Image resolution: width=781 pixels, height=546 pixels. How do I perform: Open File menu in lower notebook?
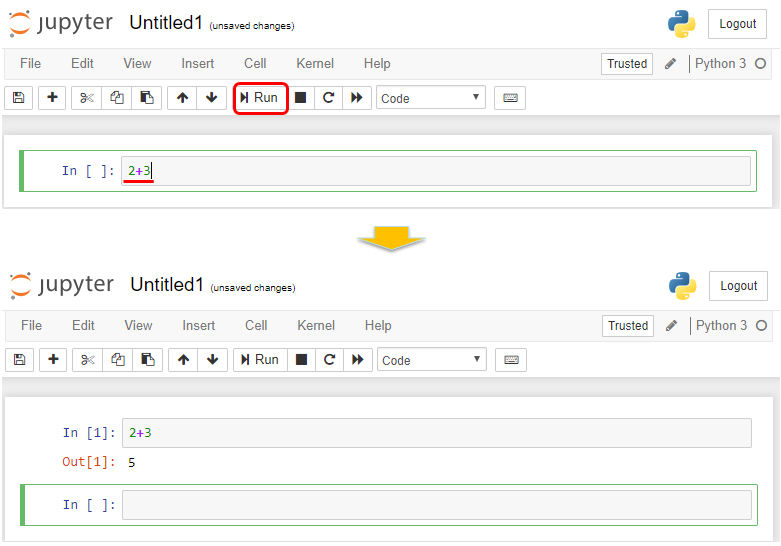click(31, 325)
